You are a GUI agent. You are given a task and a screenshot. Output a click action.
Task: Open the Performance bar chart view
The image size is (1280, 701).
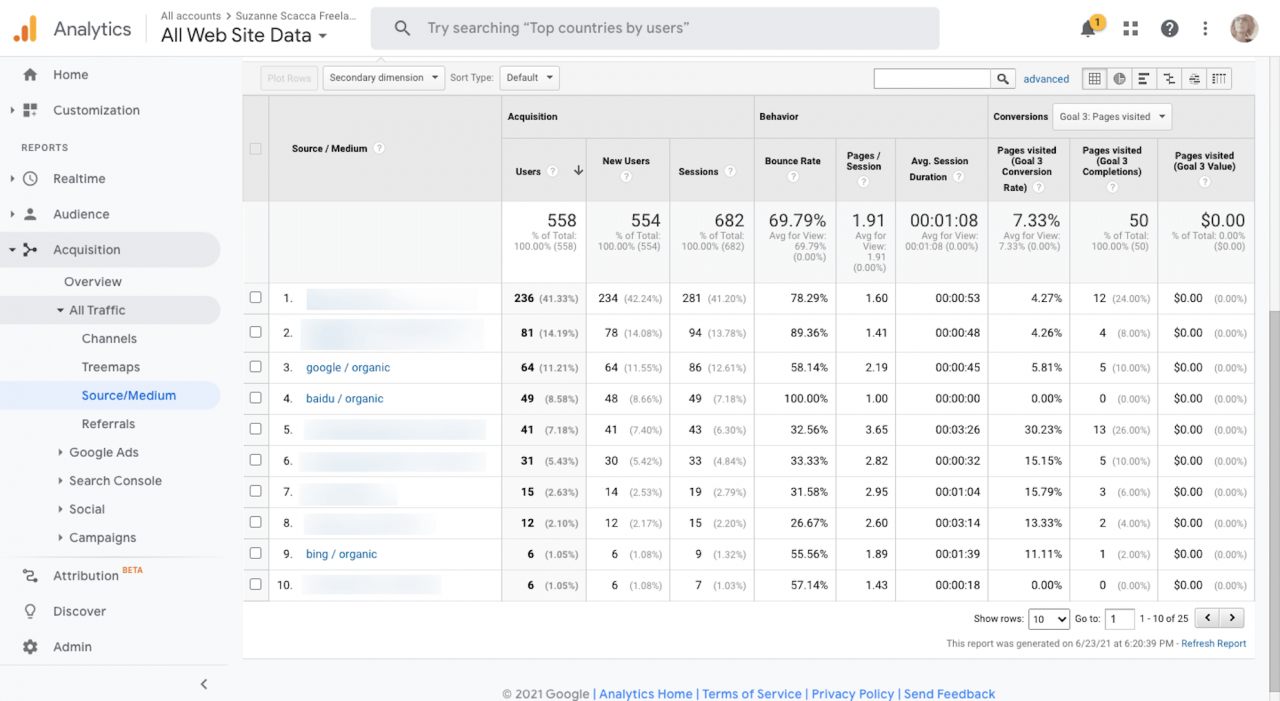[x=1144, y=78]
